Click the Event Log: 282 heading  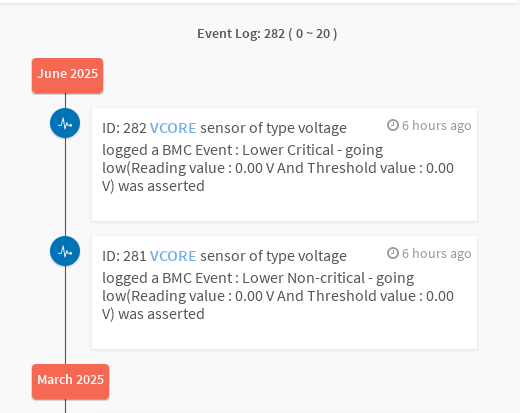point(267,34)
